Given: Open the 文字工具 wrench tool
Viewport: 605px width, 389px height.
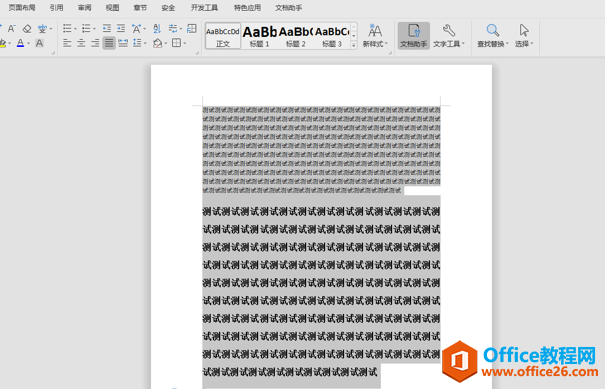Looking at the screenshot, I should click(x=449, y=36).
